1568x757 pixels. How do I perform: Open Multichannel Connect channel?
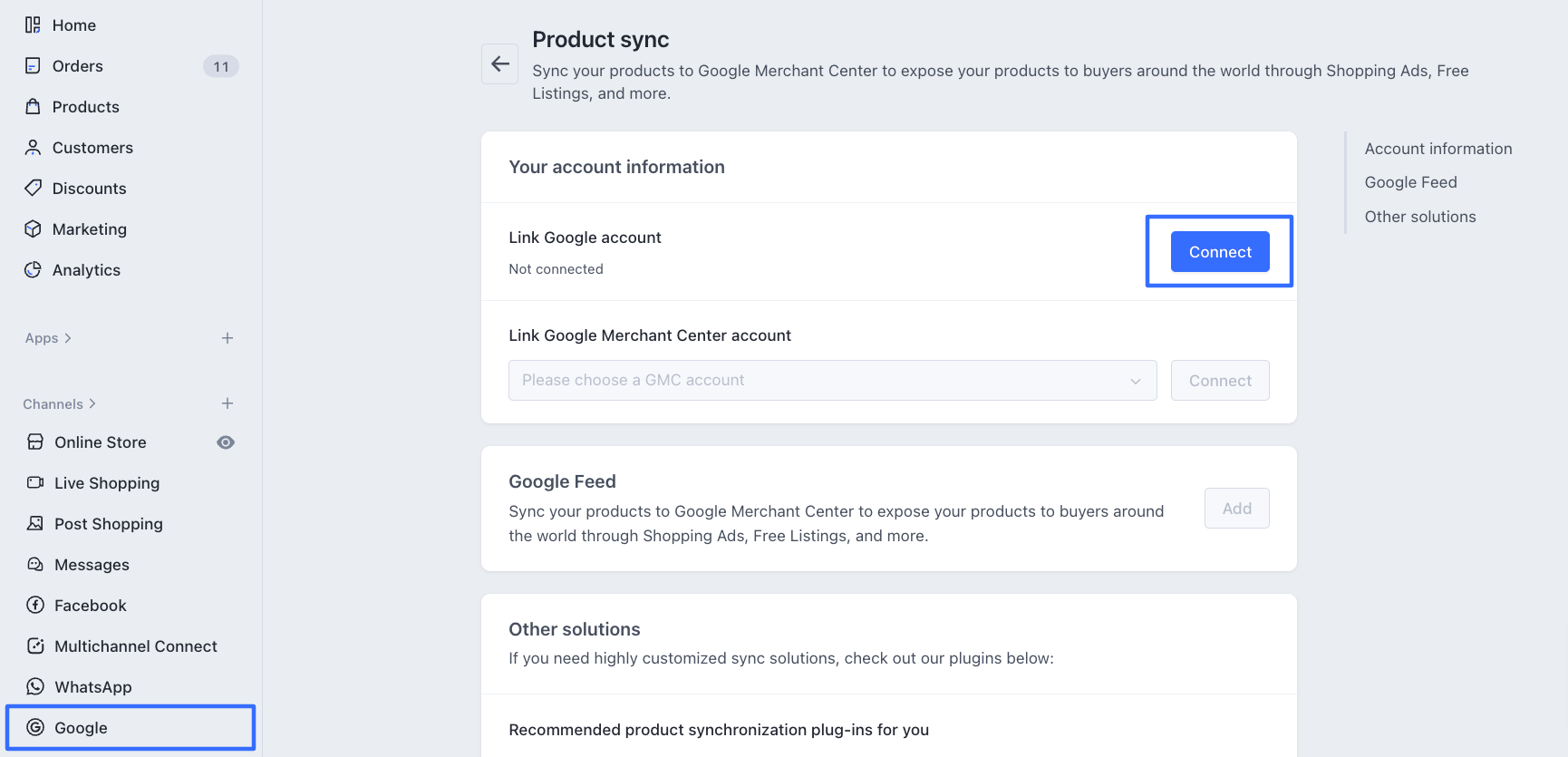click(135, 646)
